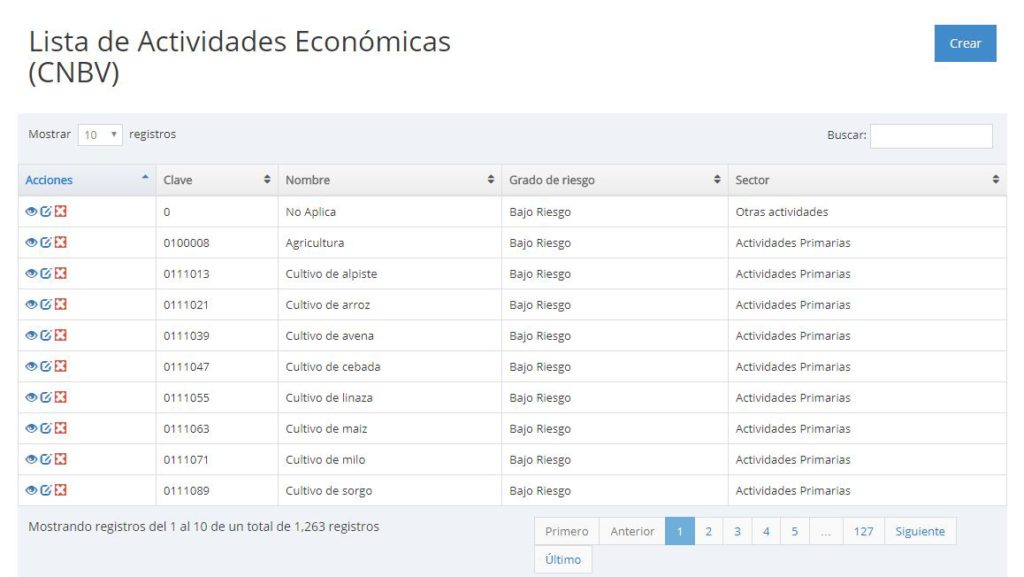
Task: View Cultivo de milo record
Action: click(x=31, y=459)
